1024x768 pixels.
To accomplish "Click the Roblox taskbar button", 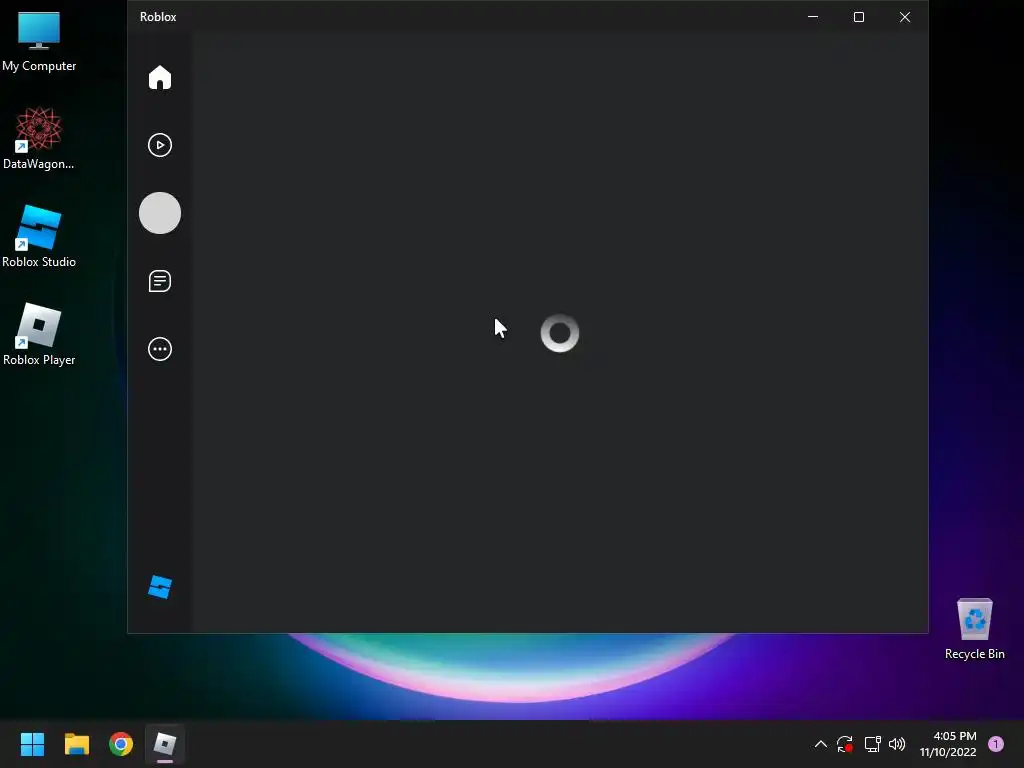I will pos(165,744).
